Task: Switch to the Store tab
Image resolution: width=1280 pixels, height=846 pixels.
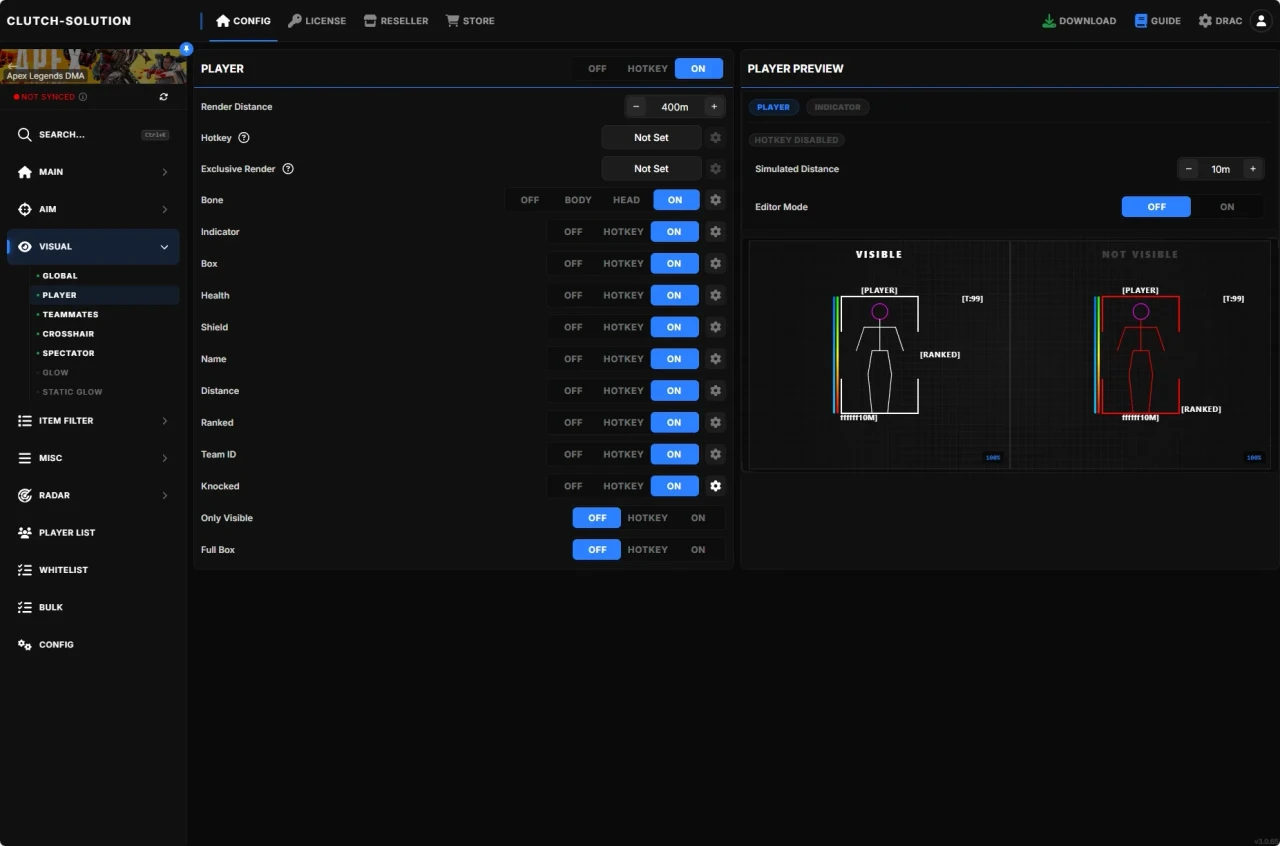Action: point(469,20)
